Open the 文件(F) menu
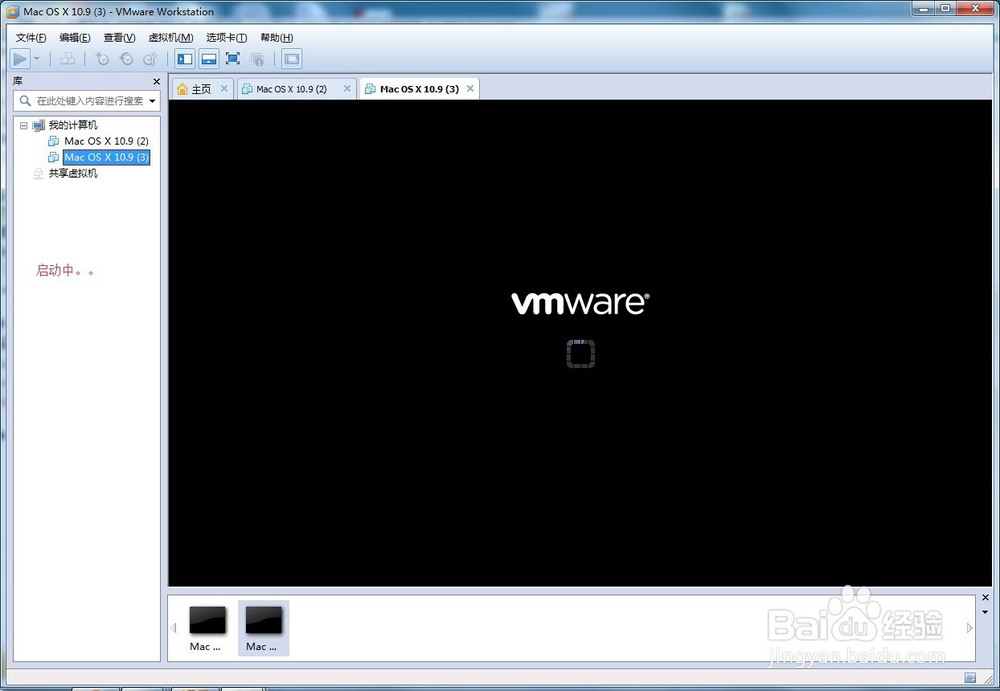 coord(31,38)
